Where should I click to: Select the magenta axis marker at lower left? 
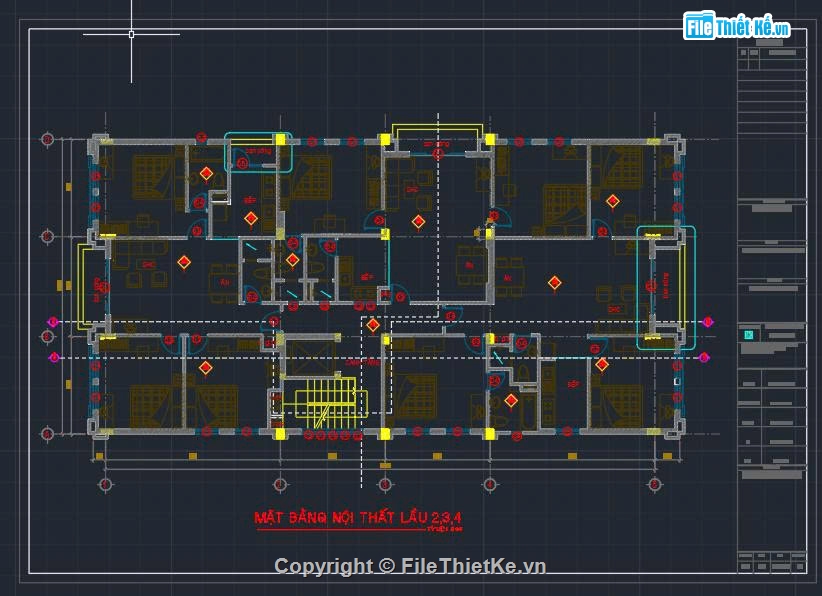54,357
